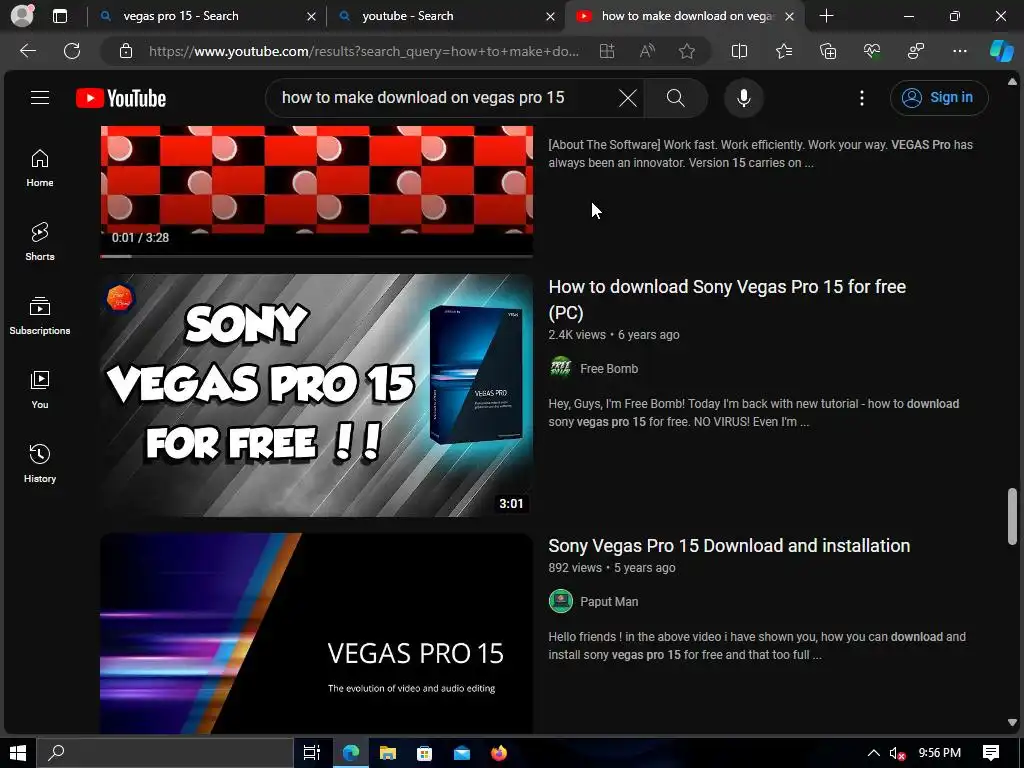Screen dimensions: 1024x768
Task: Click the page vertical scrollbar thumb
Action: (1012, 516)
